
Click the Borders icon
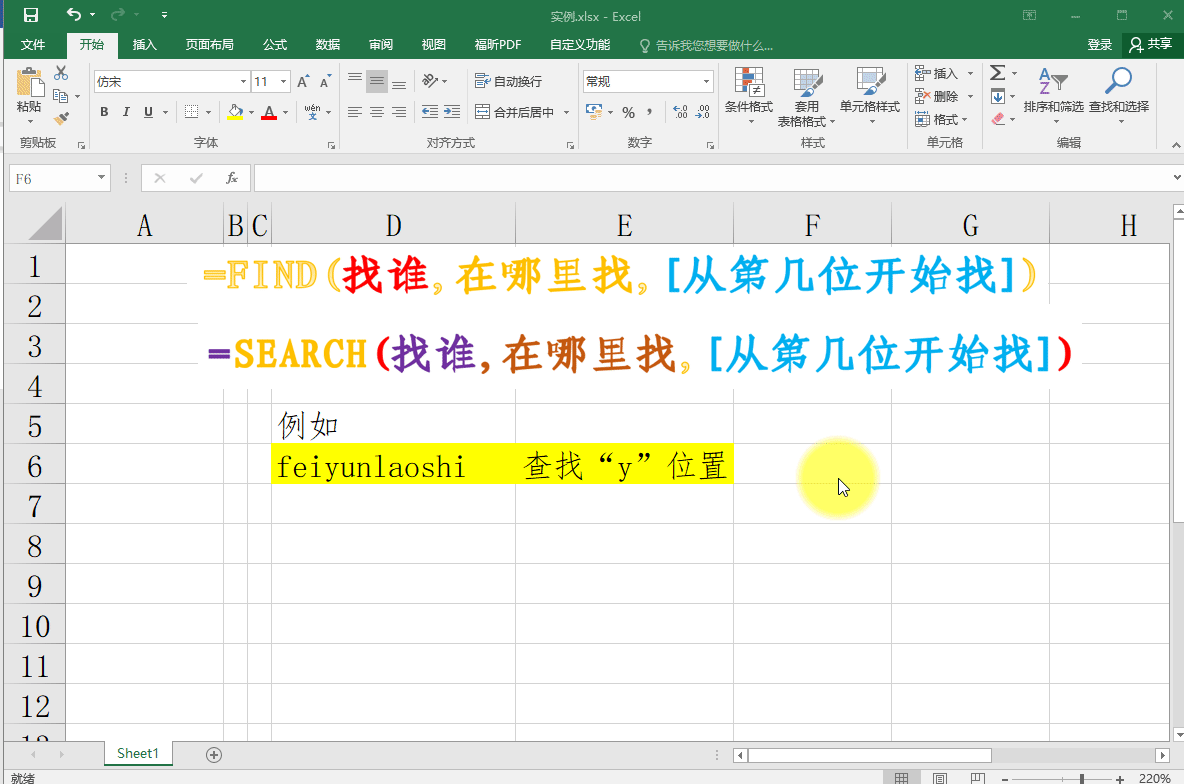point(192,112)
